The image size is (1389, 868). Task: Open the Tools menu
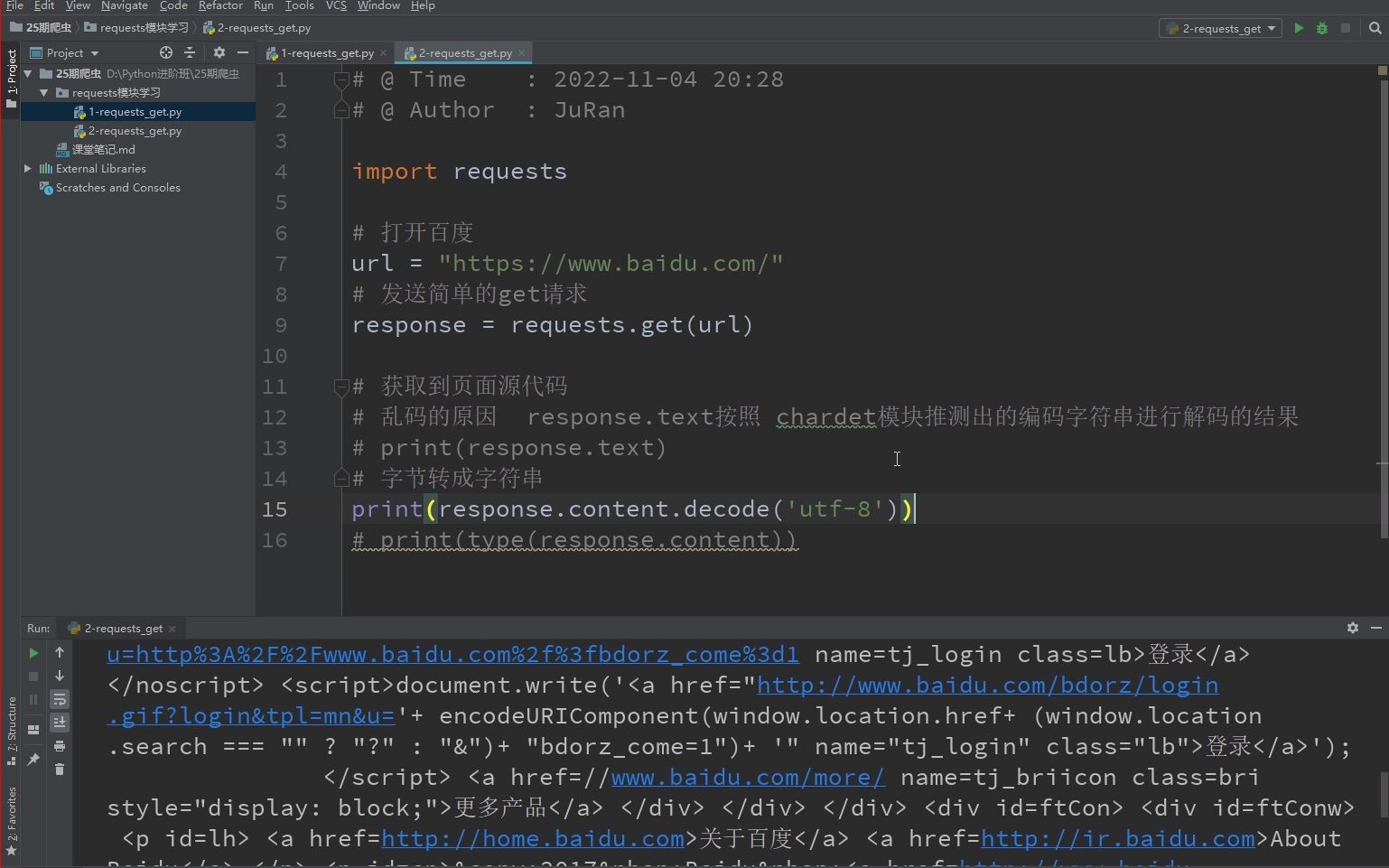click(299, 5)
